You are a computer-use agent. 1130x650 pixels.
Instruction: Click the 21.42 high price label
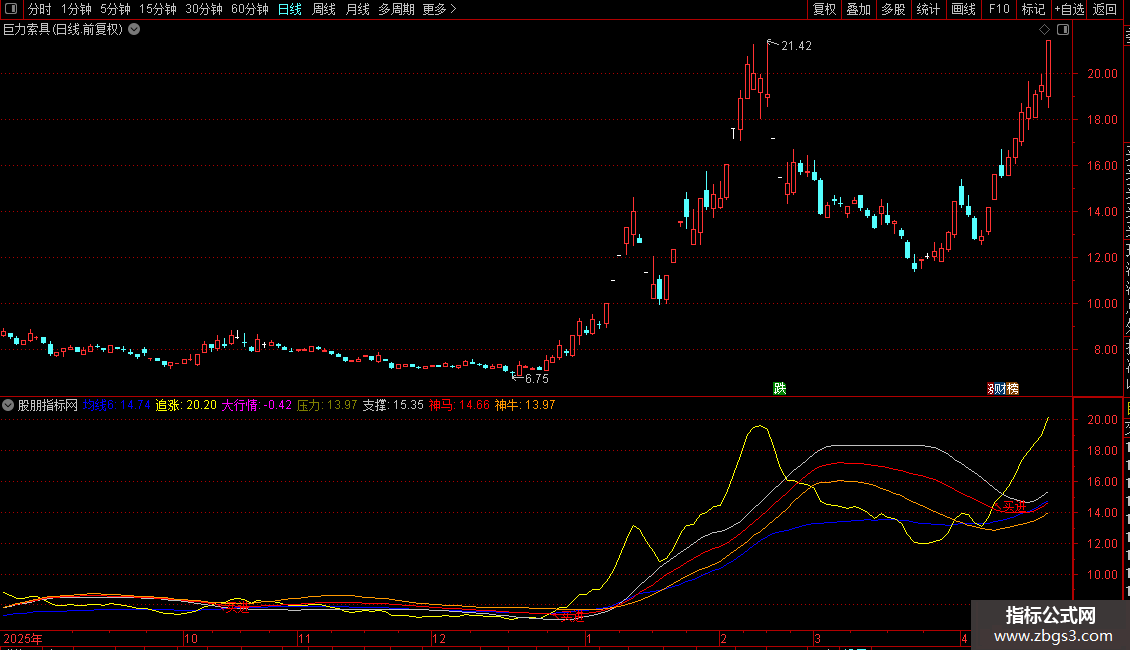click(796, 46)
